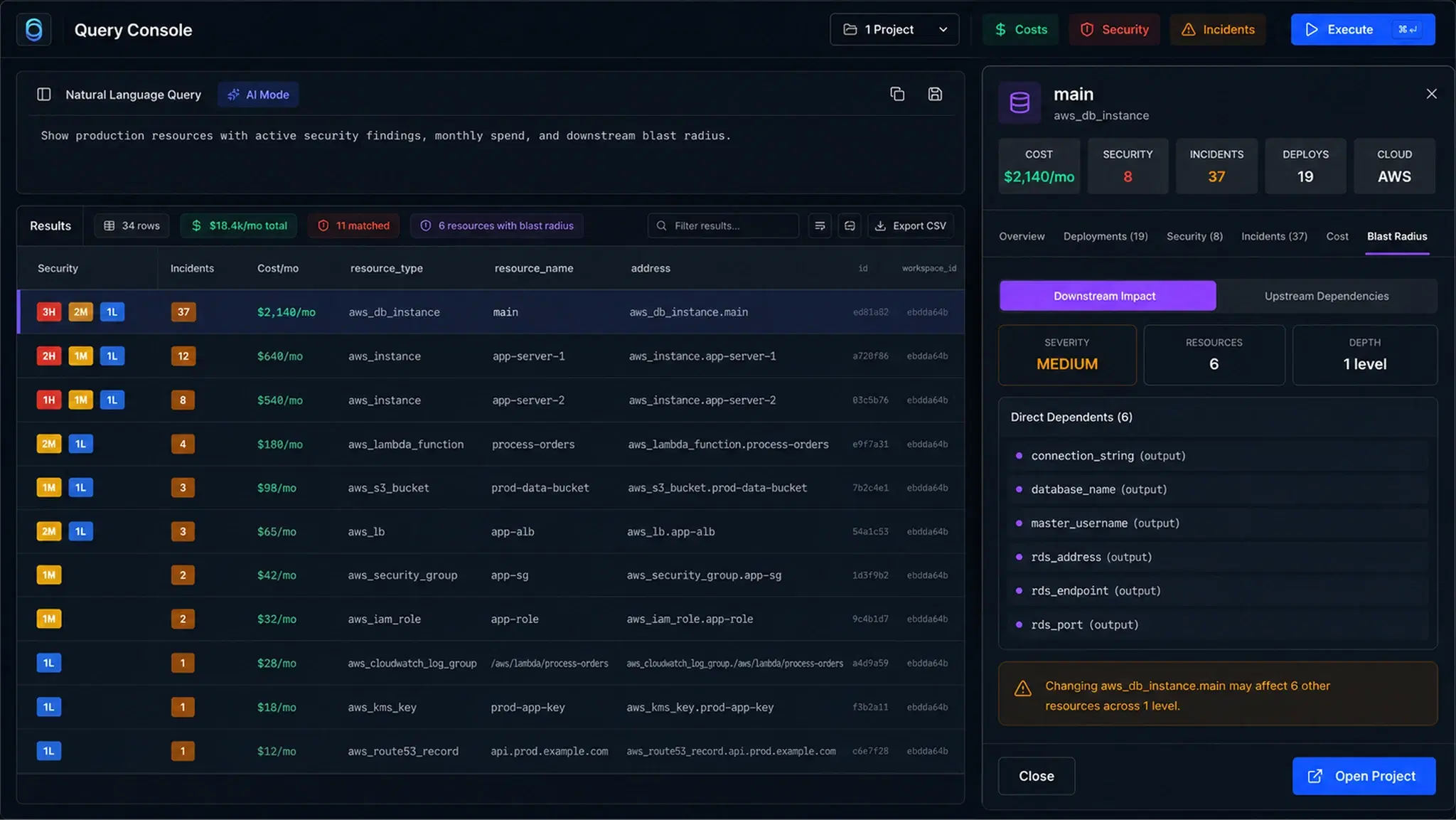1456x820 pixels.
Task: Click the COST $2,140/mo stat card
Action: click(1039, 166)
